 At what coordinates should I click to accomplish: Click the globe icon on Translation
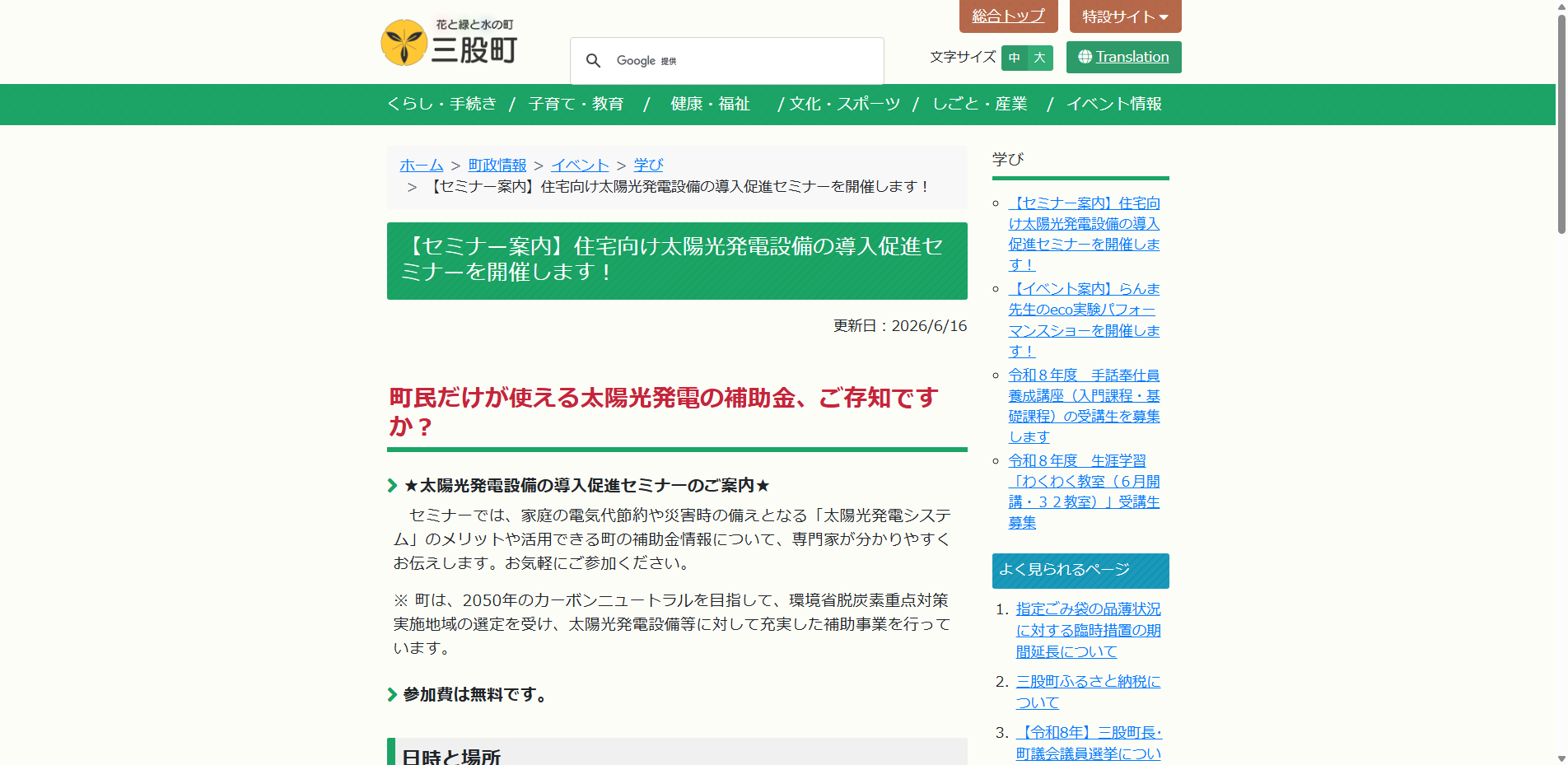point(1085,57)
